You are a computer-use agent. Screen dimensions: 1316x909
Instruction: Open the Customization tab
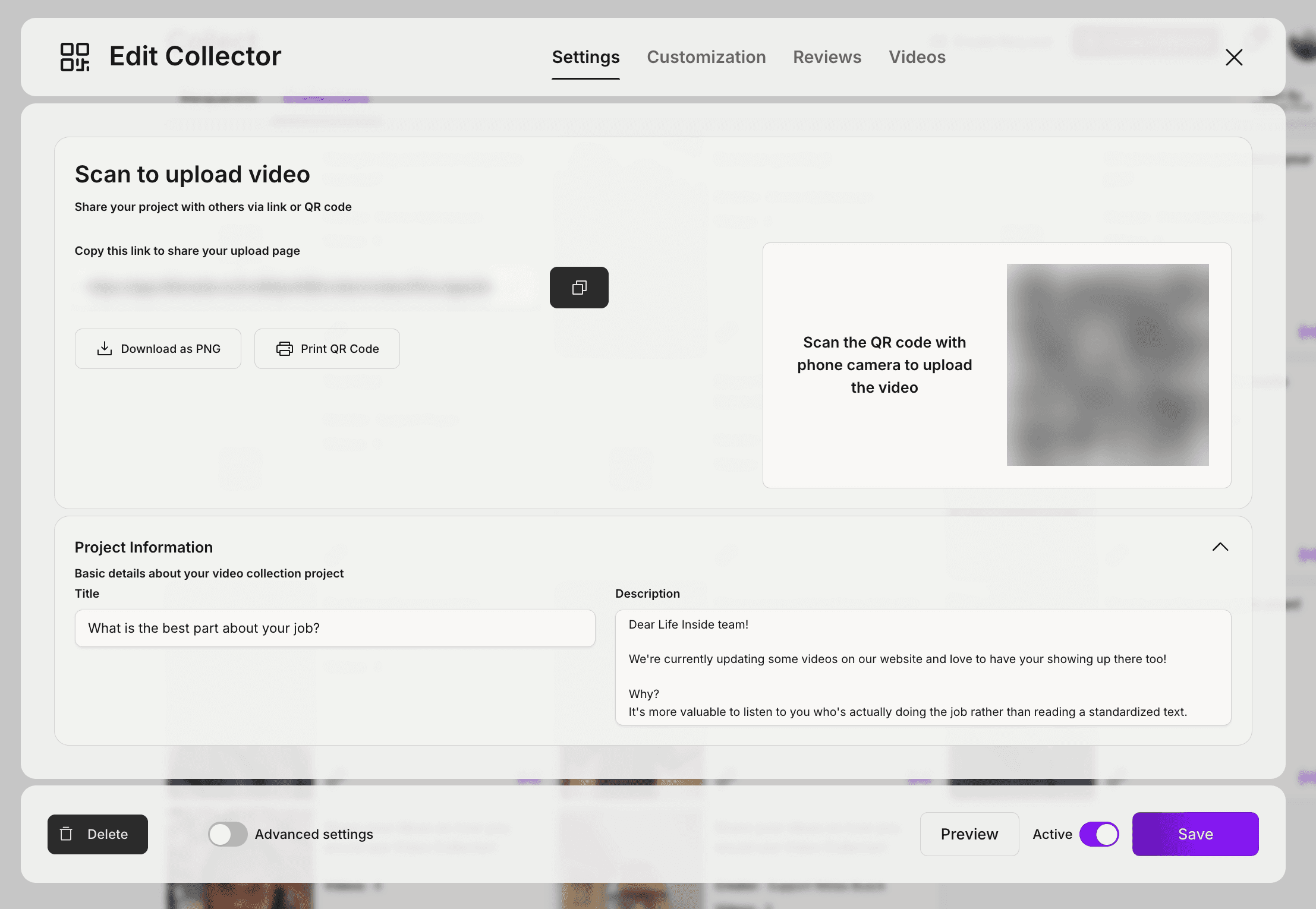(x=706, y=57)
